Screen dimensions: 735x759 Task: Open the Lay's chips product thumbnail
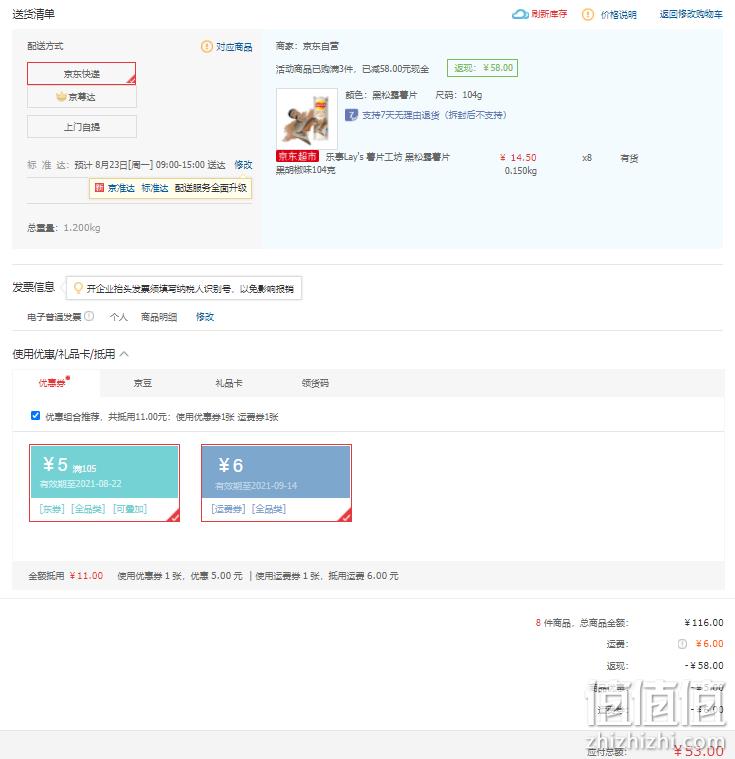coord(306,119)
